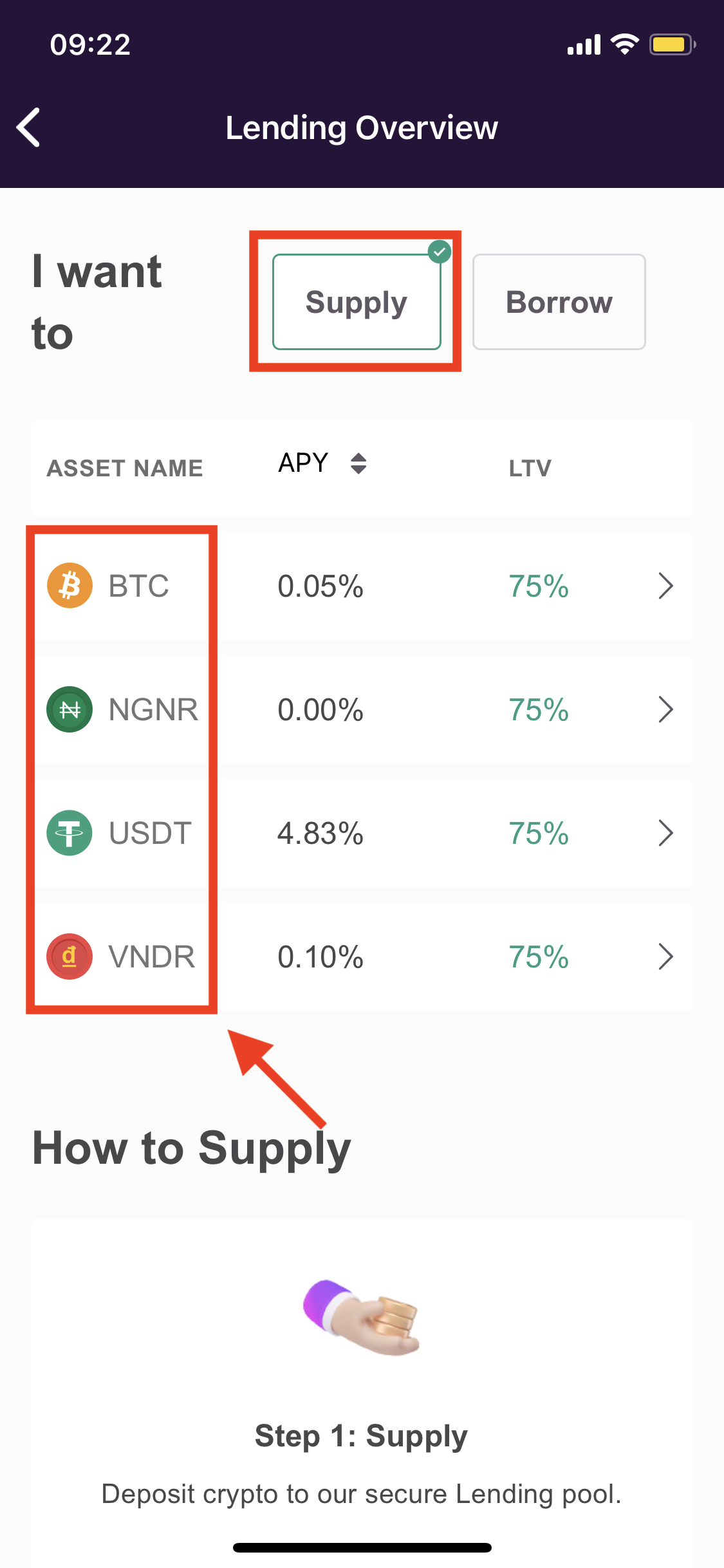
Task: Select the Borrow option
Action: coord(559,302)
